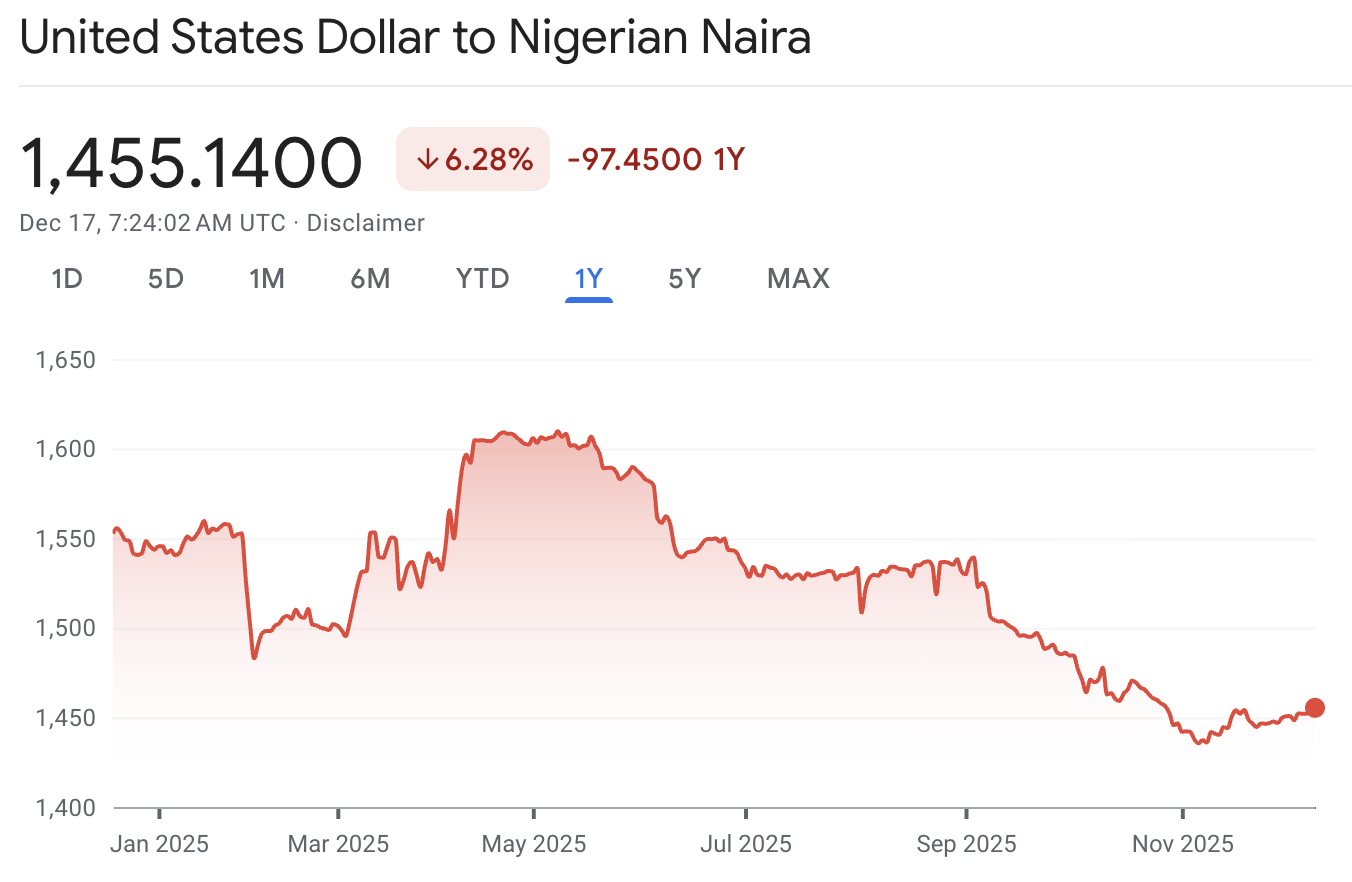Select the 5D time range

(165, 279)
